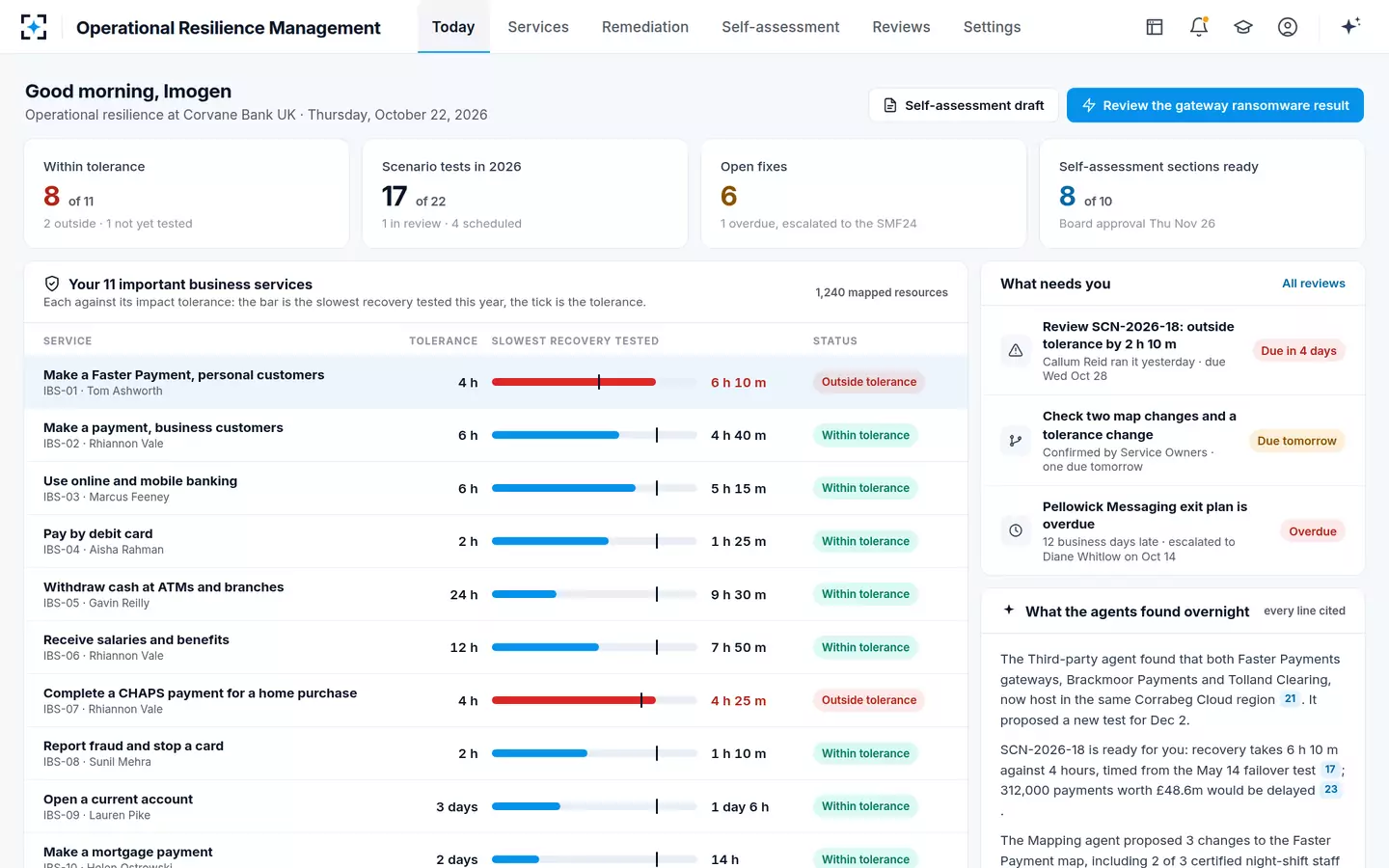Viewport: 1389px width, 868px height.
Task: Open the Remediation tab
Action: 645,27
